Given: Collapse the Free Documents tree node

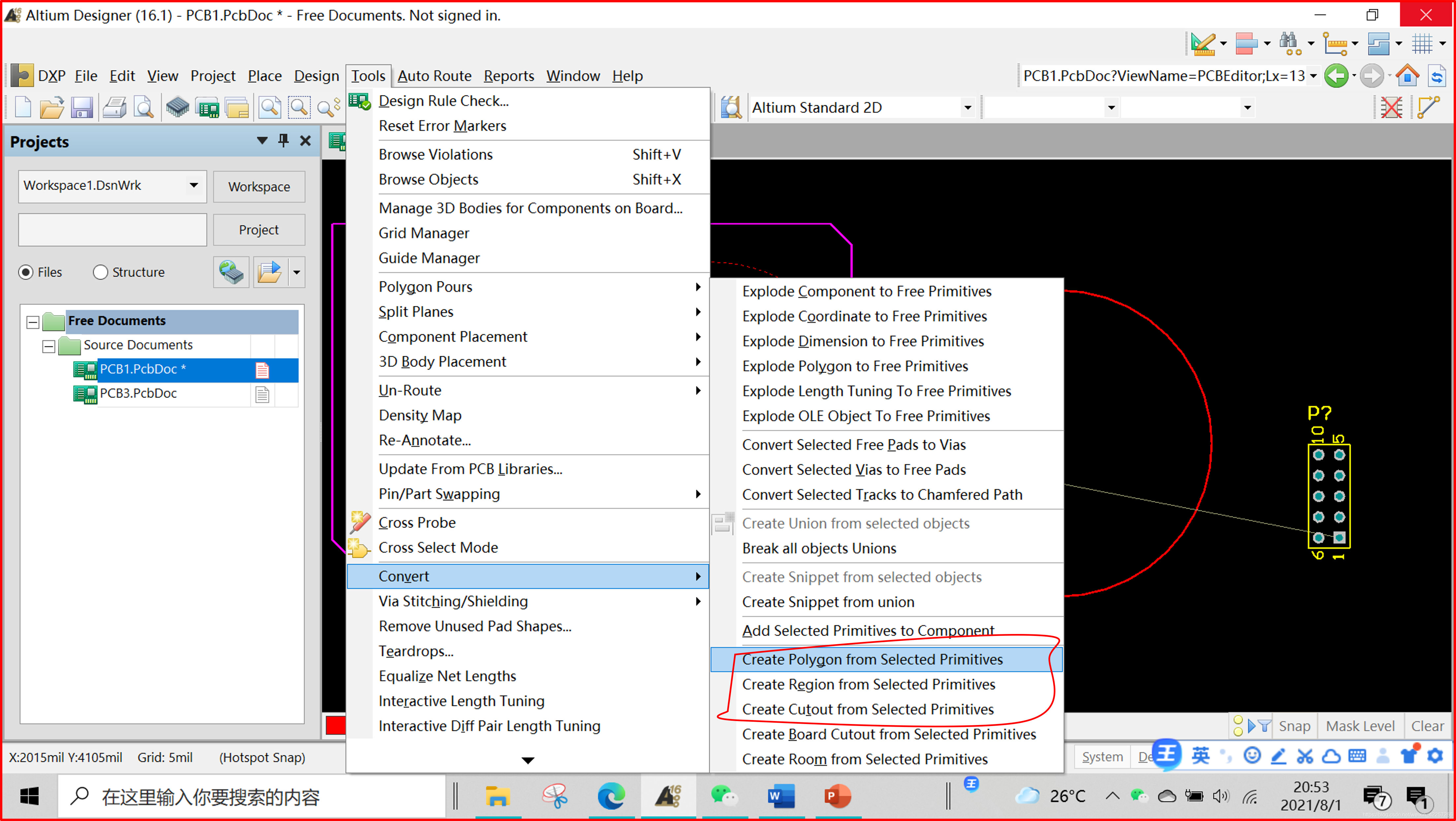Looking at the screenshot, I should 33,322.
